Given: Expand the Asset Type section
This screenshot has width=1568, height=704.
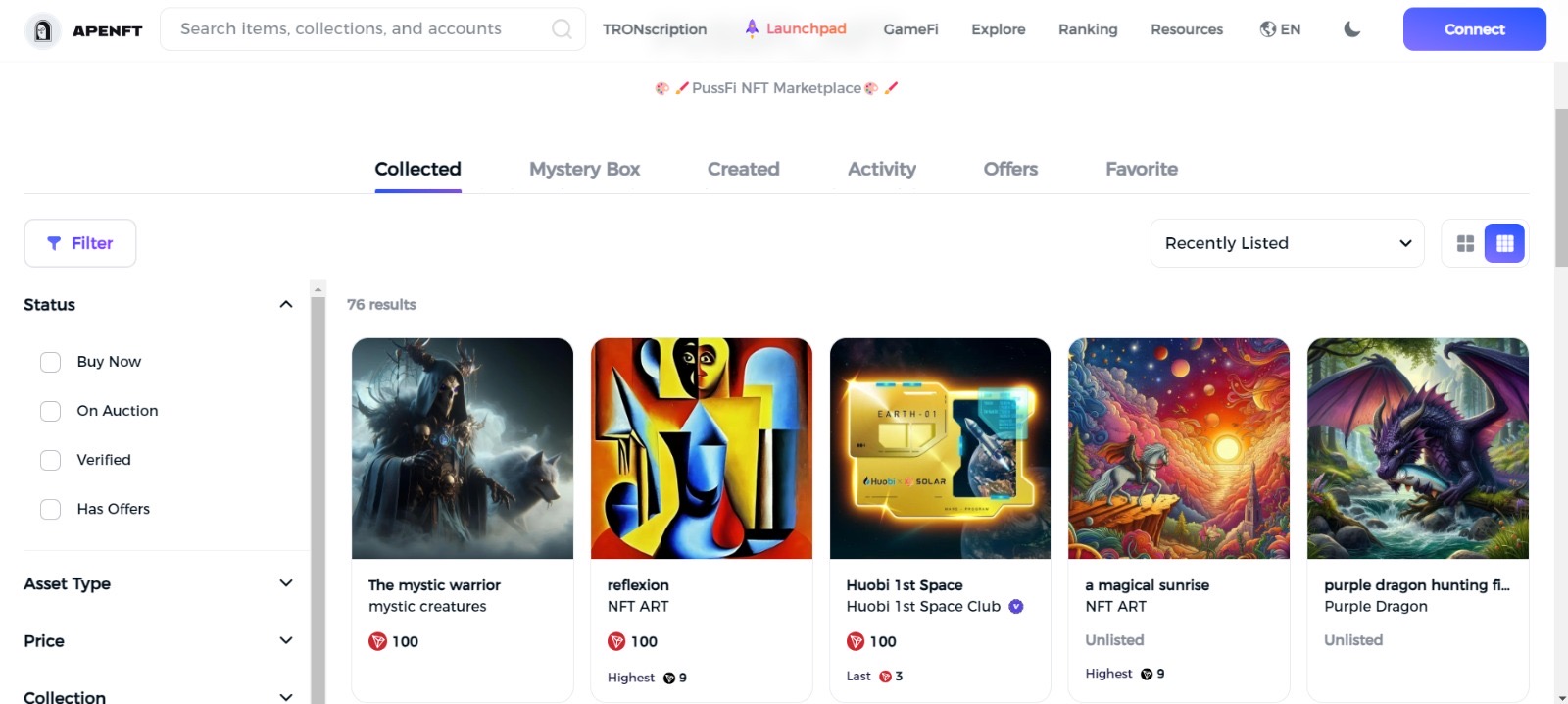Looking at the screenshot, I should coord(158,583).
